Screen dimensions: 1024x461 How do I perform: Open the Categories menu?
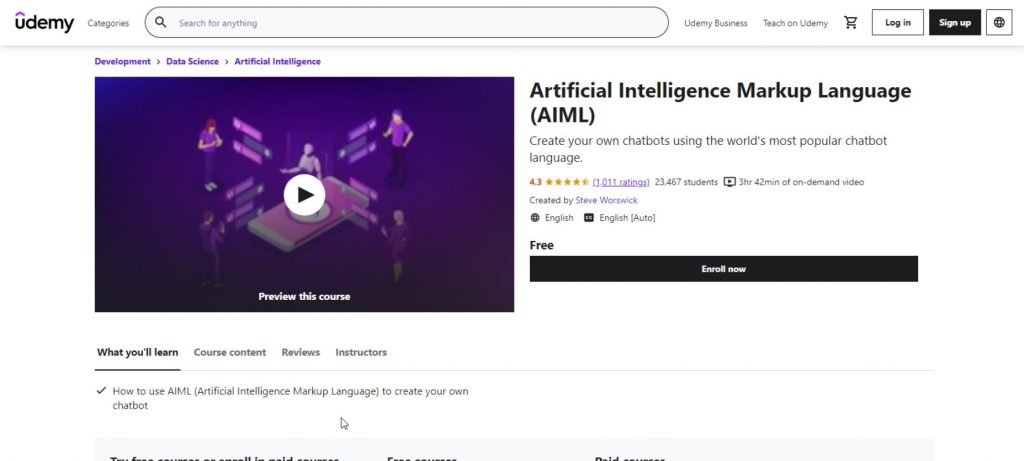(108, 23)
